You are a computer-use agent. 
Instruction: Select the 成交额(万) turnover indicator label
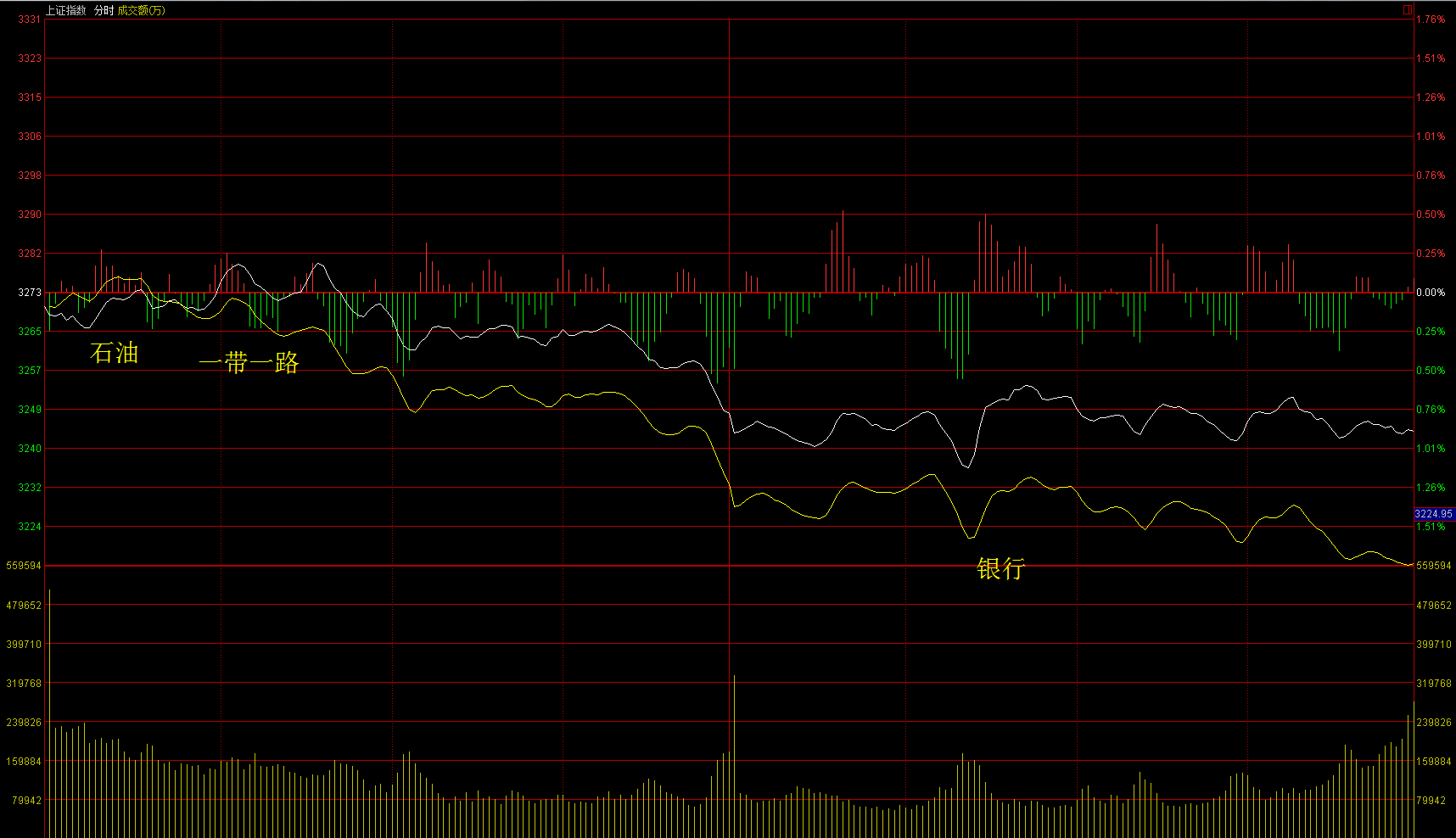141,10
